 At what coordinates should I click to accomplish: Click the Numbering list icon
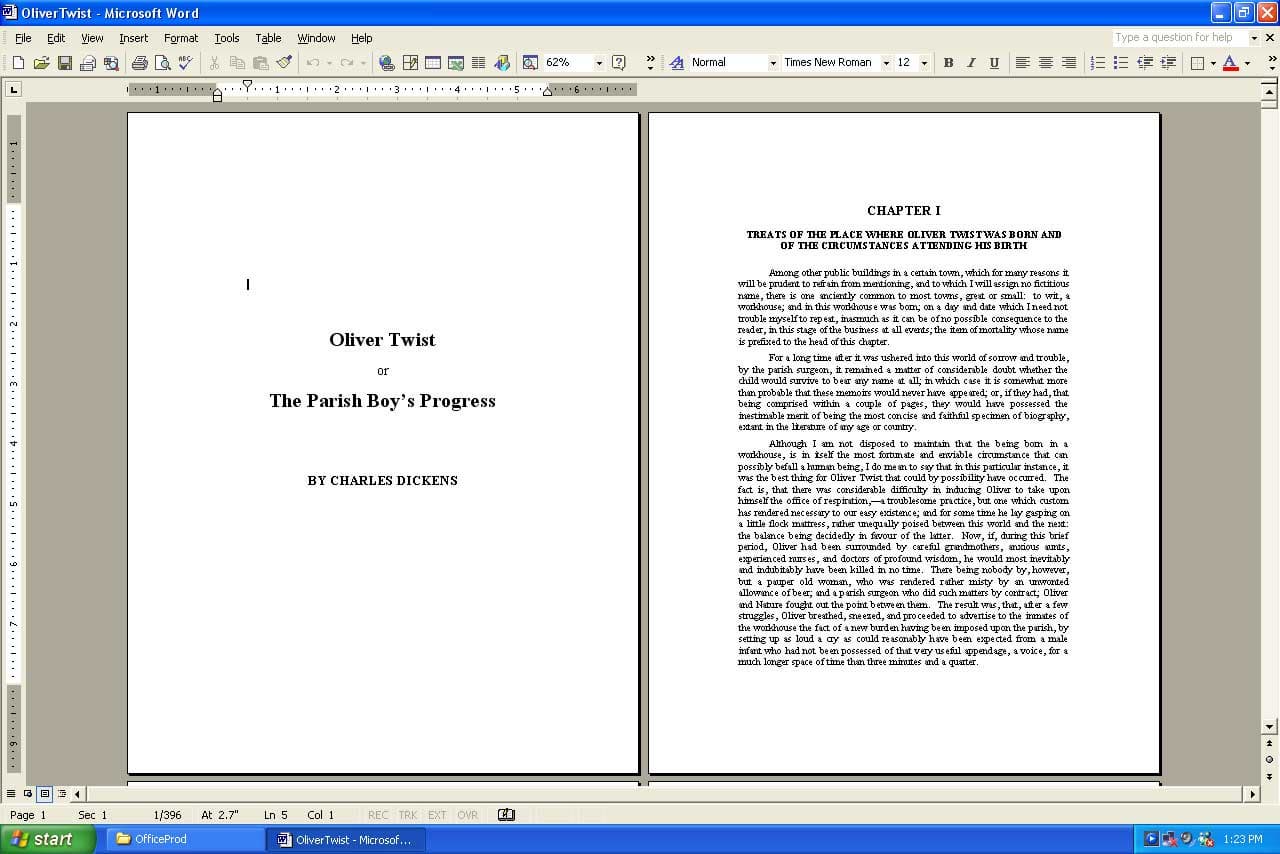[1098, 63]
